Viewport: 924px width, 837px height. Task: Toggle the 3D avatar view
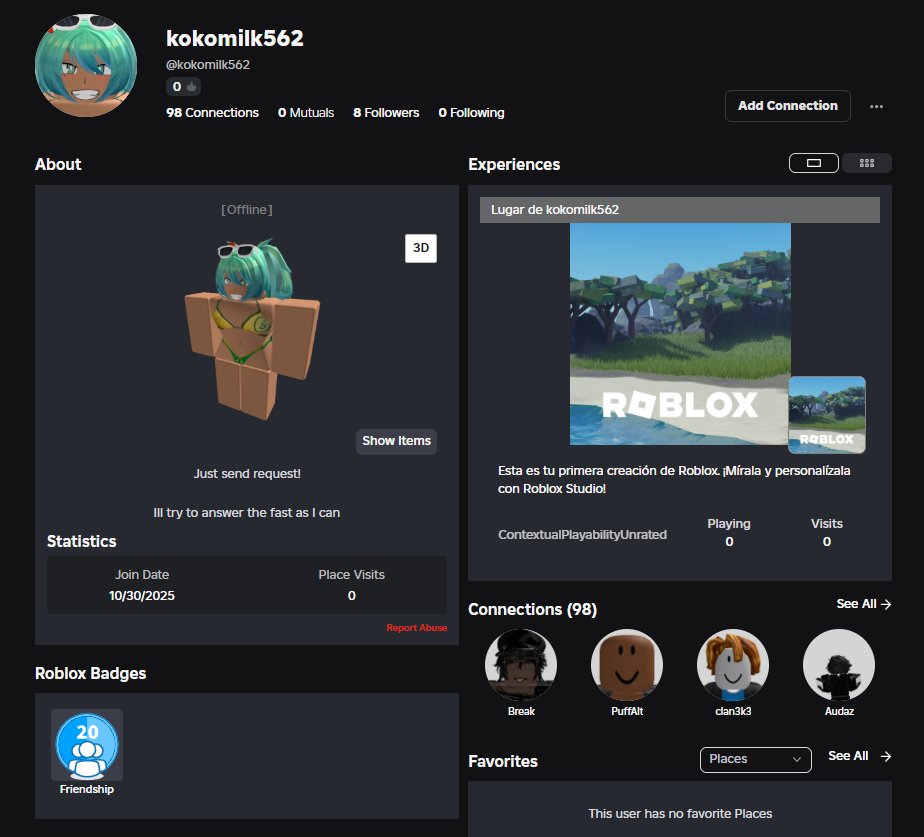pyautogui.click(x=420, y=248)
